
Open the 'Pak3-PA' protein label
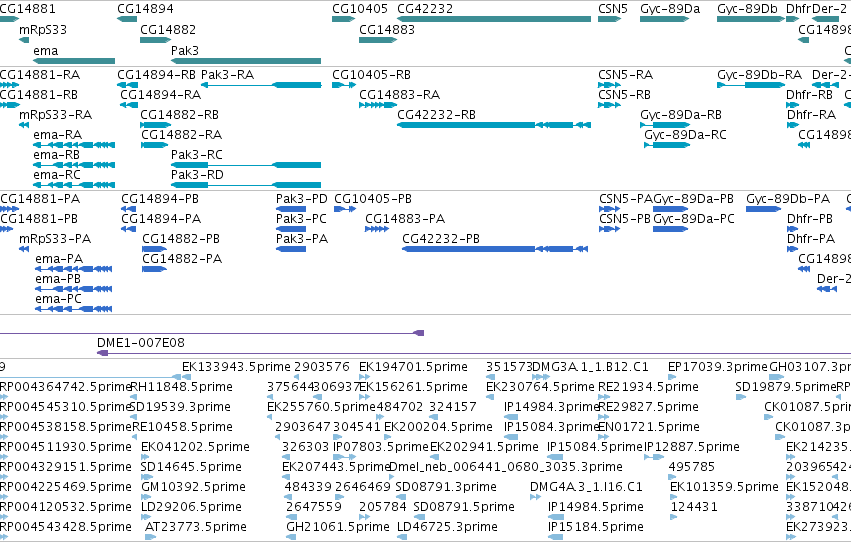tap(302, 239)
